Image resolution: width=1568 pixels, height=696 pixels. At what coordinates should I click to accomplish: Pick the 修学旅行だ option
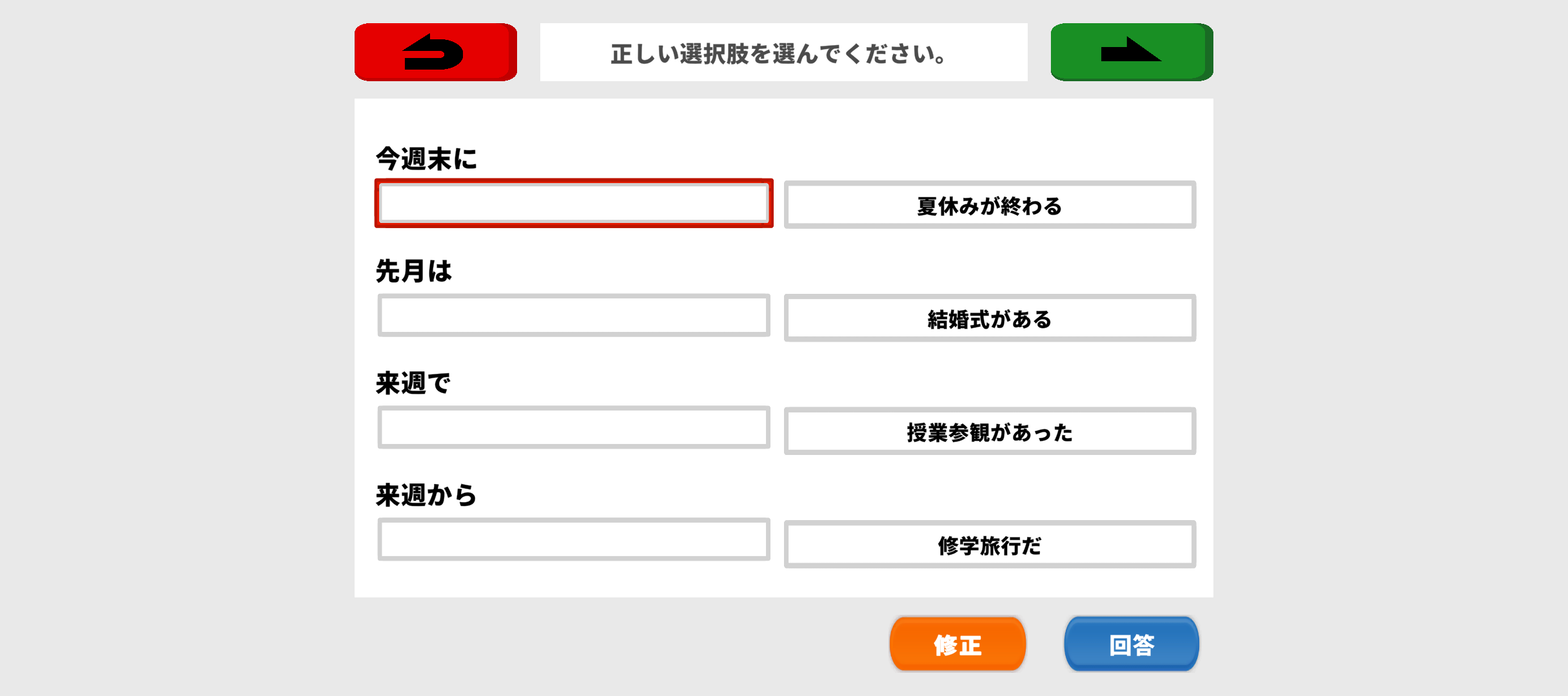point(990,545)
